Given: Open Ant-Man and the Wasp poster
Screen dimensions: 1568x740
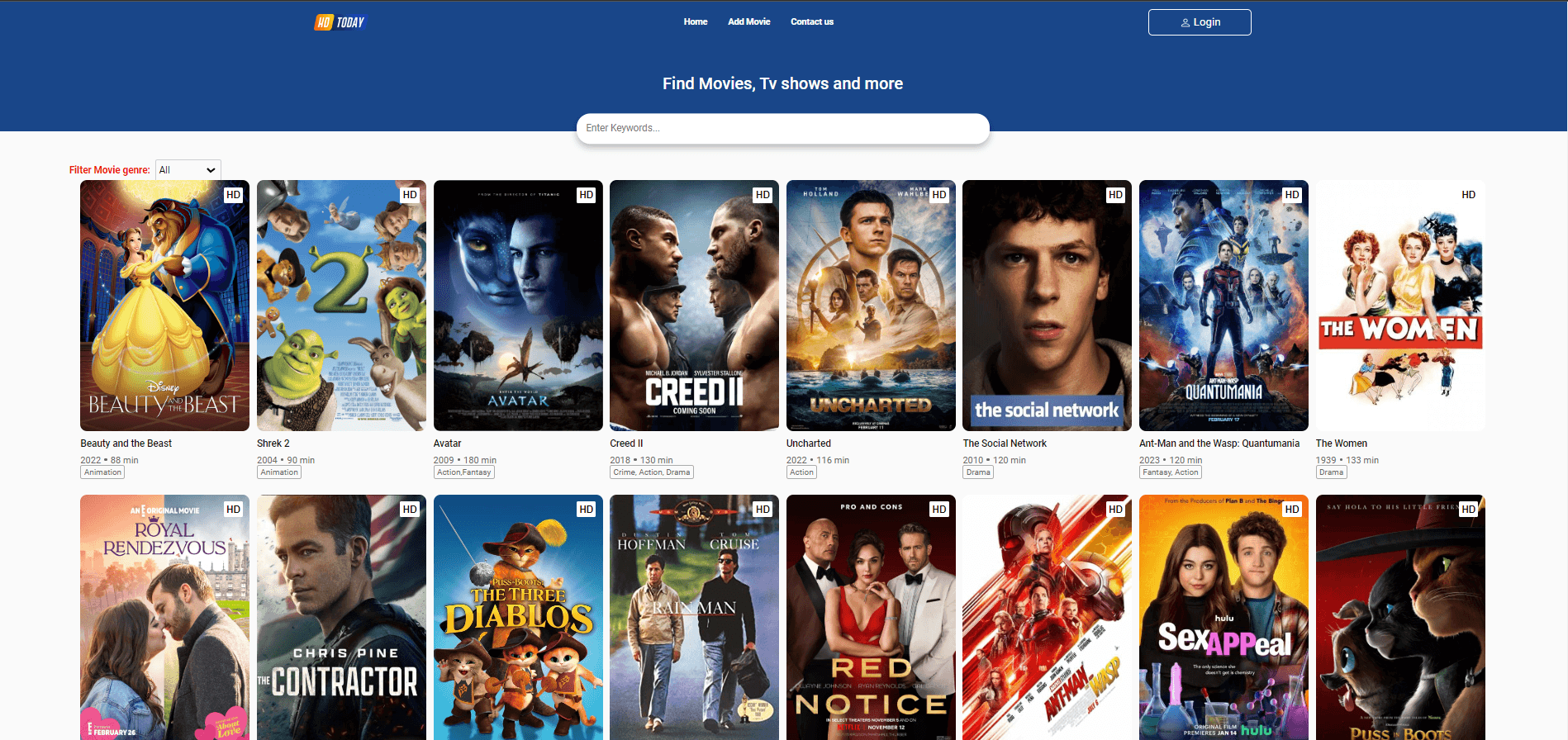Looking at the screenshot, I should click(x=1047, y=617).
